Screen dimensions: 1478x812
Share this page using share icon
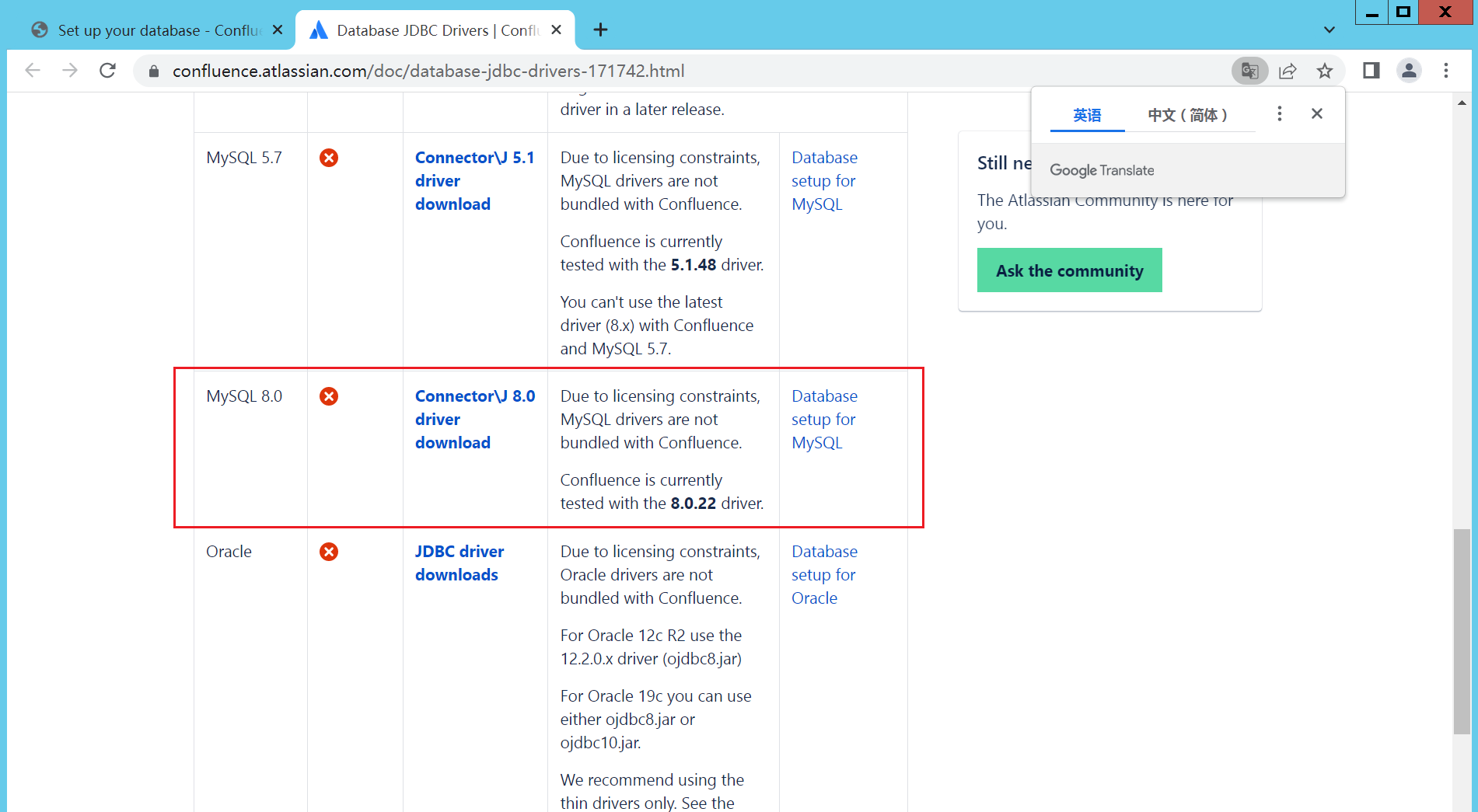1288,71
